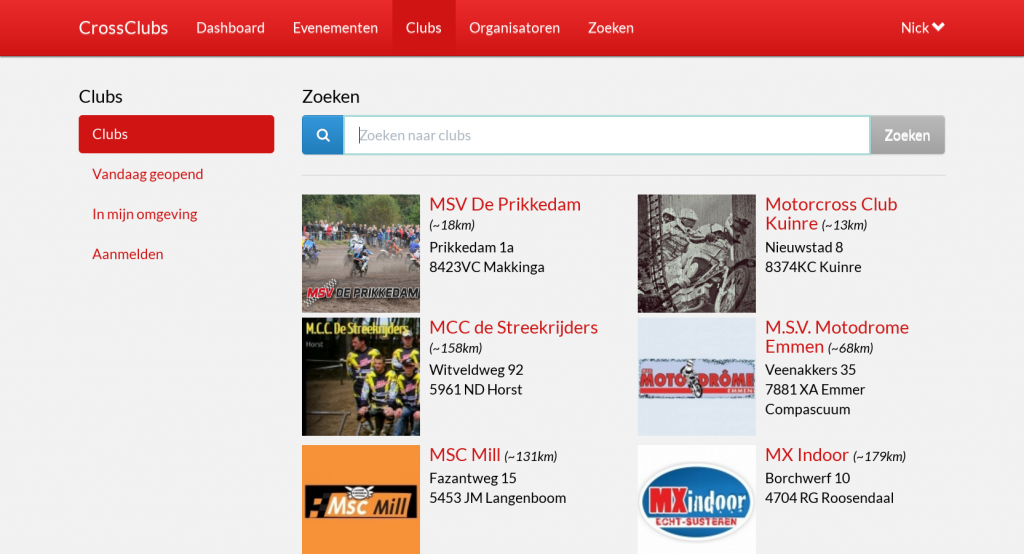Open the MSC Mill club title
The width and height of the screenshot is (1024, 554).
click(x=464, y=455)
